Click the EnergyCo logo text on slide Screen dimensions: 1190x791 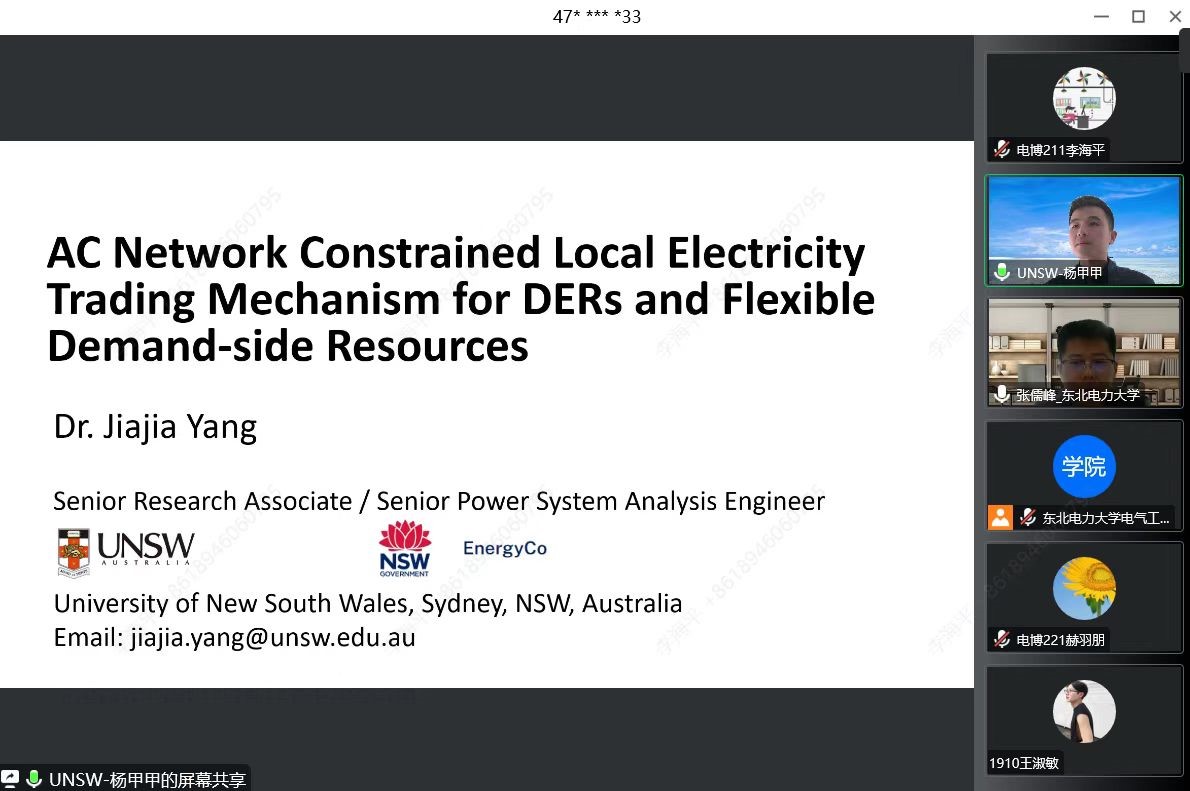pyautogui.click(x=505, y=548)
